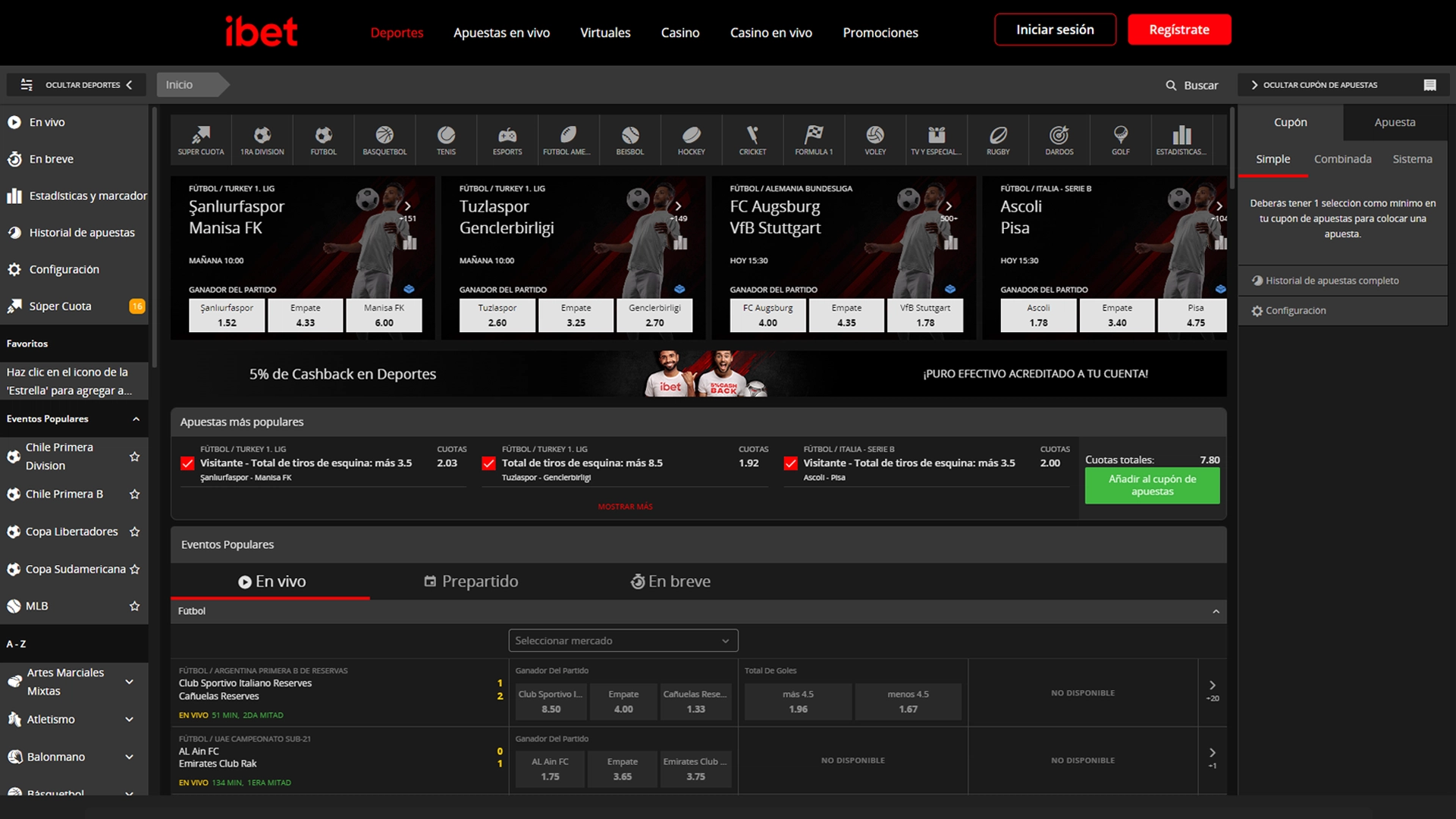Select the Formula 1 flag icon
This screenshot has width=1456, height=819.
(814, 140)
